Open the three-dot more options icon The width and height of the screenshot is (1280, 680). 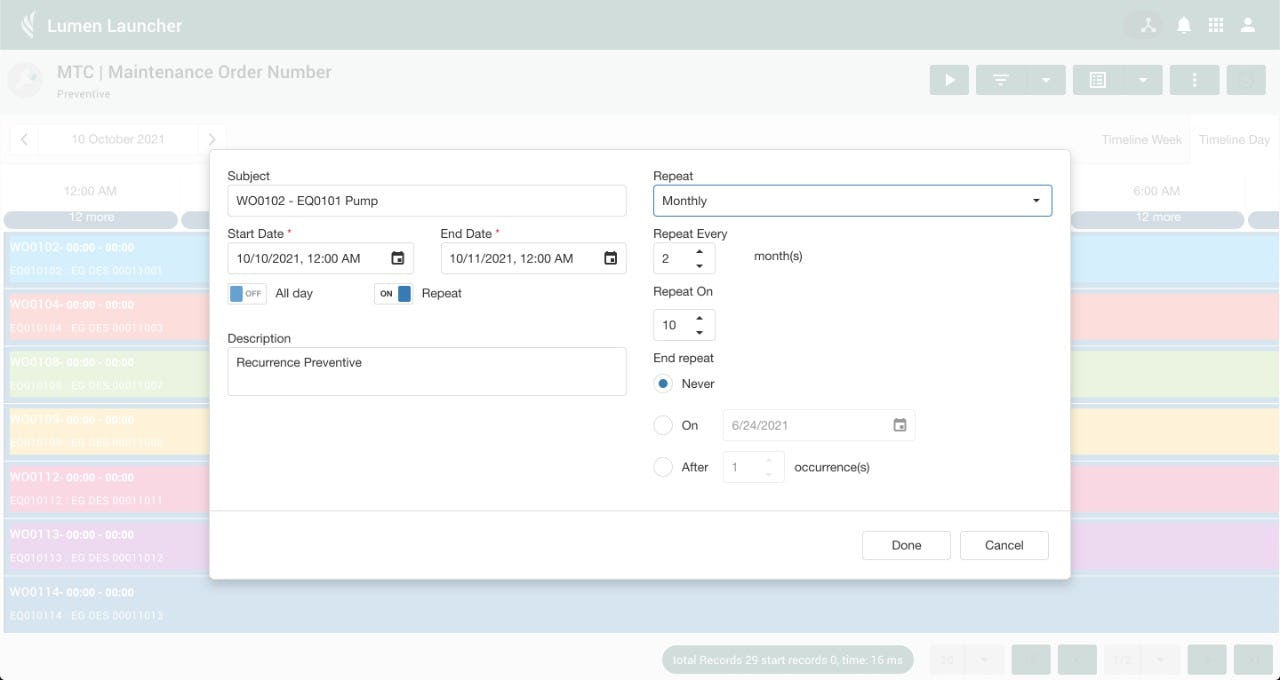click(x=1194, y=79)
